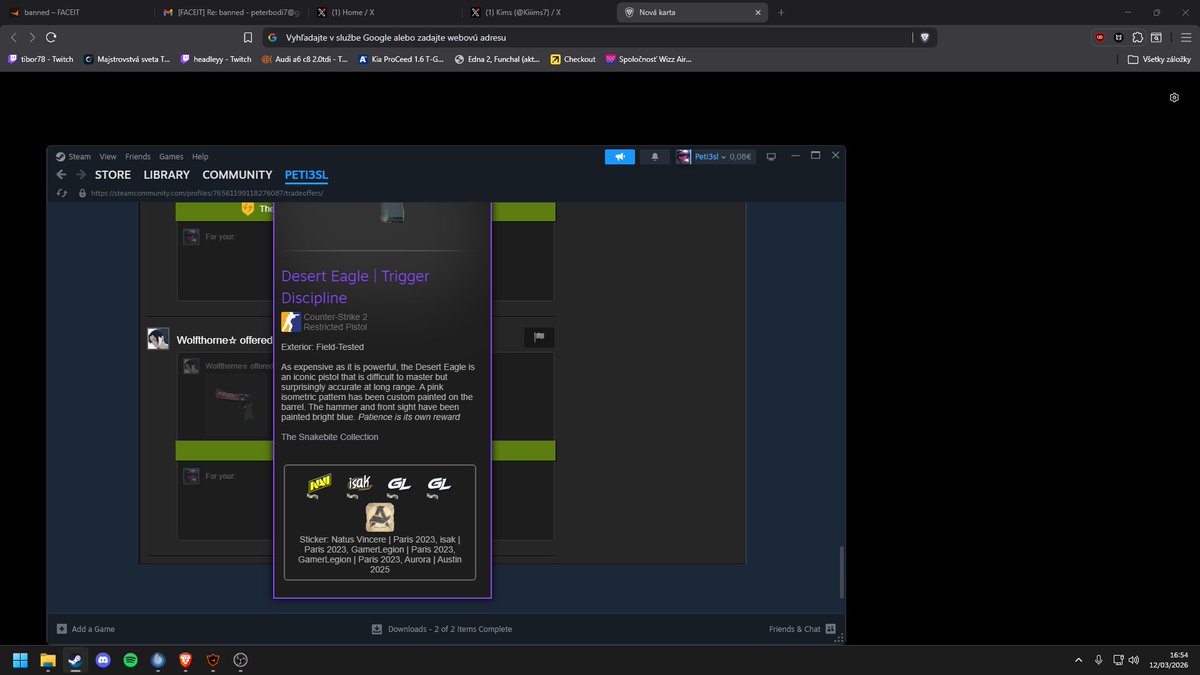Use the Steam page vertical scrollbar
This screenshot has height=675, width=1200.
[x=841, y=571]
